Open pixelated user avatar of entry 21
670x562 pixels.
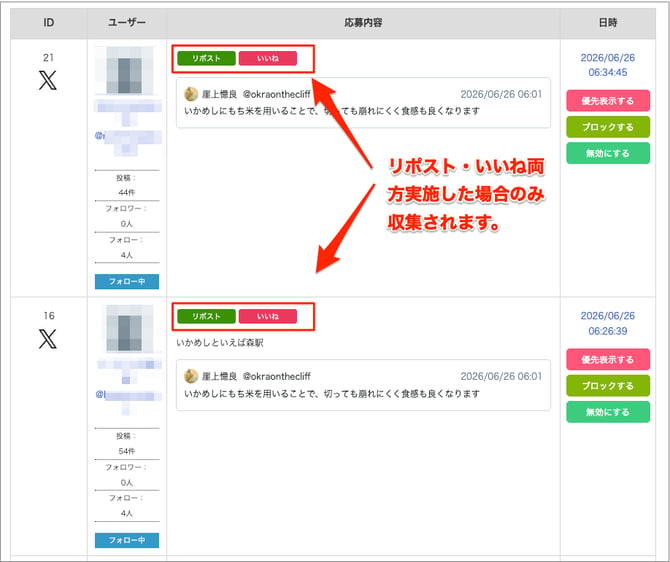(x=124, y=70)
